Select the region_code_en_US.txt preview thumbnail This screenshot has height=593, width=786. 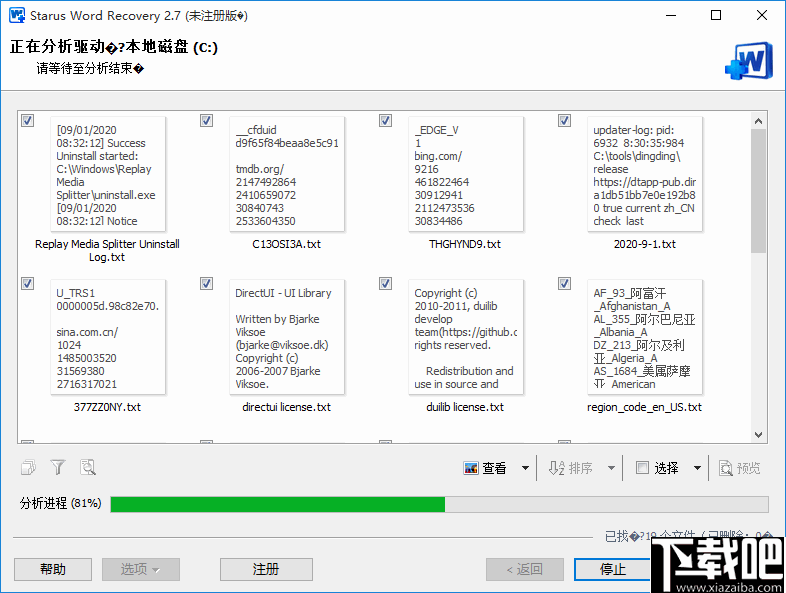645,337
